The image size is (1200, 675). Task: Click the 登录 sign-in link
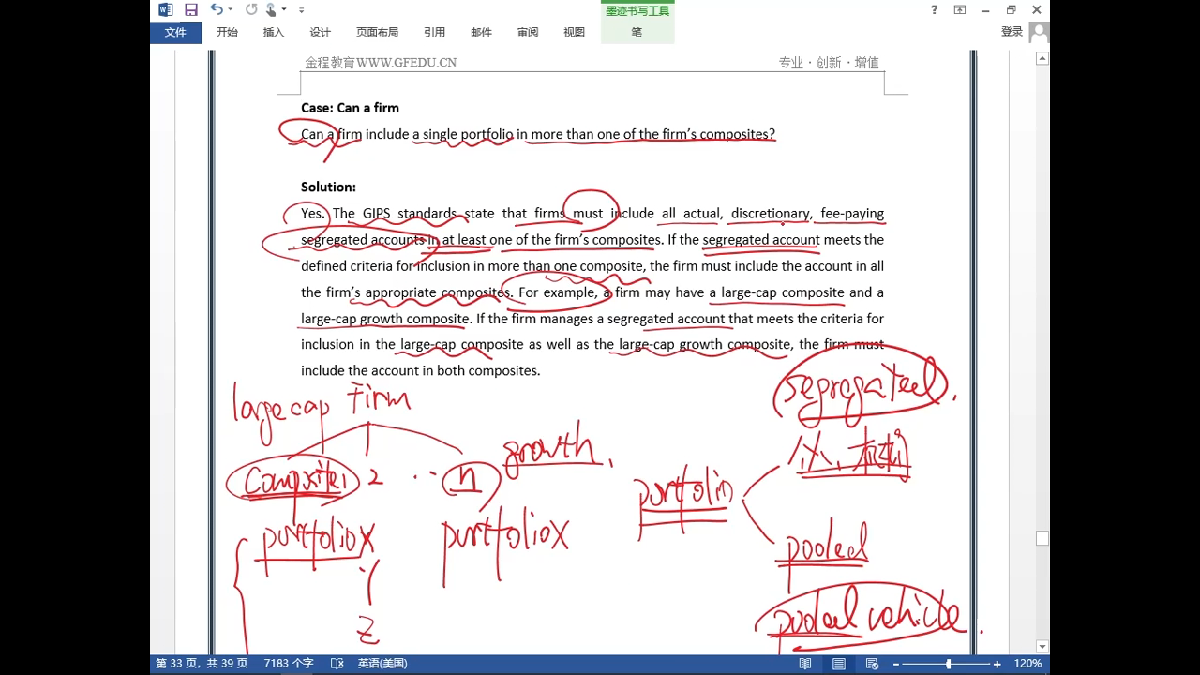point(1011,32)
